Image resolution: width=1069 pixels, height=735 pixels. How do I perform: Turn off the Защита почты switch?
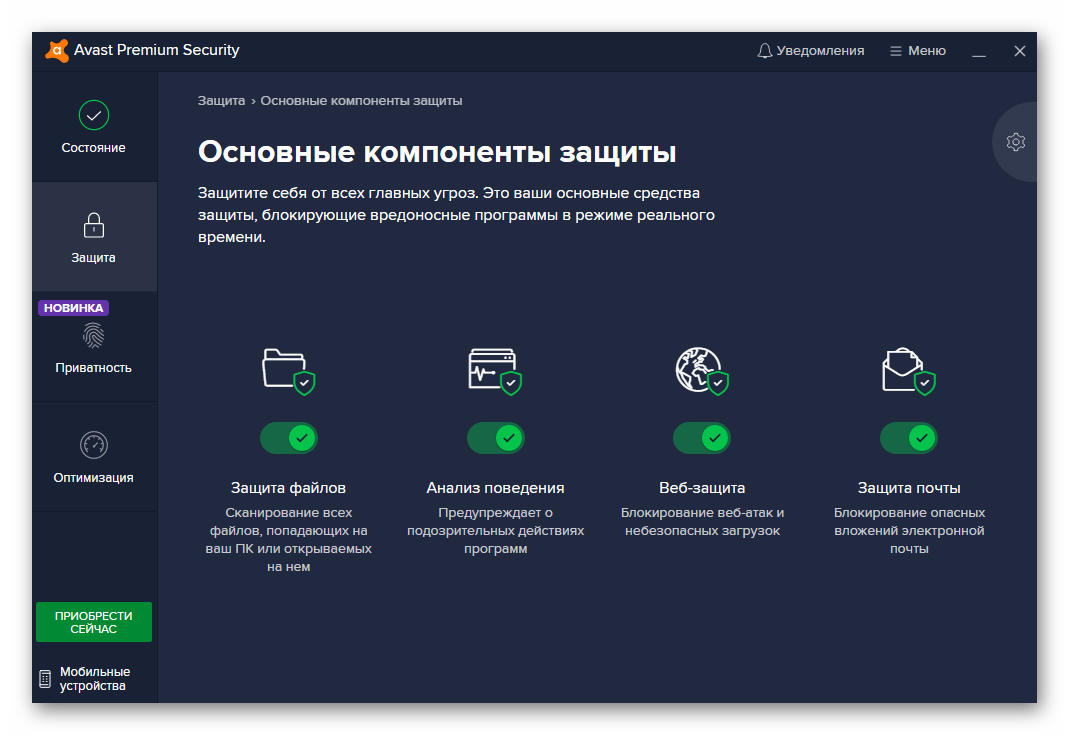(909, 438)
